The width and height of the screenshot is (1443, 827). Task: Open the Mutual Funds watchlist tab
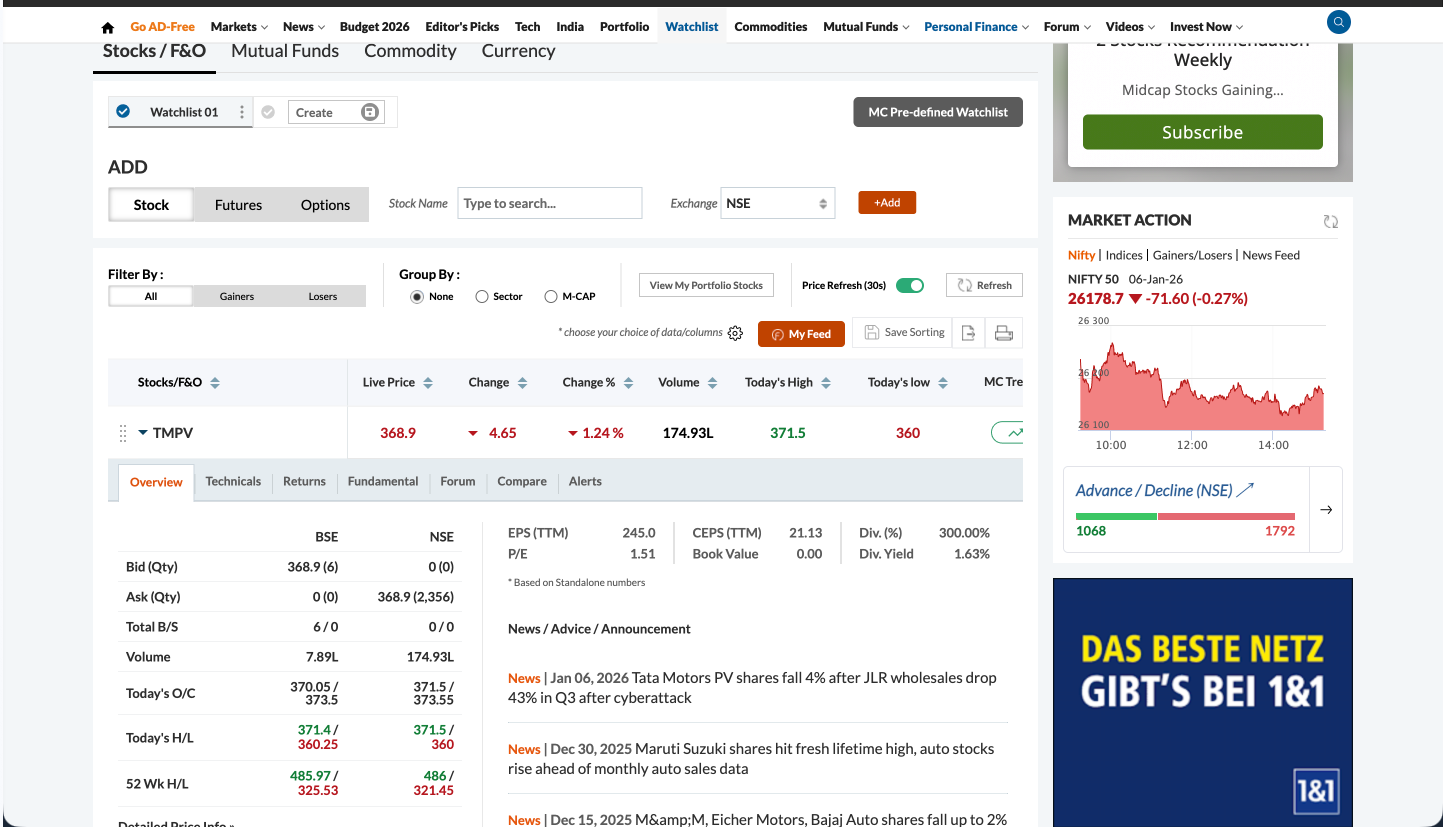click(x=285, y=51)
